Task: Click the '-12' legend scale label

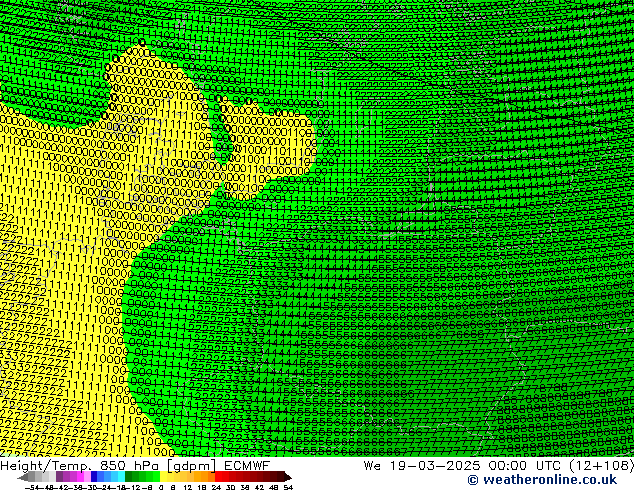Action: 133,487
